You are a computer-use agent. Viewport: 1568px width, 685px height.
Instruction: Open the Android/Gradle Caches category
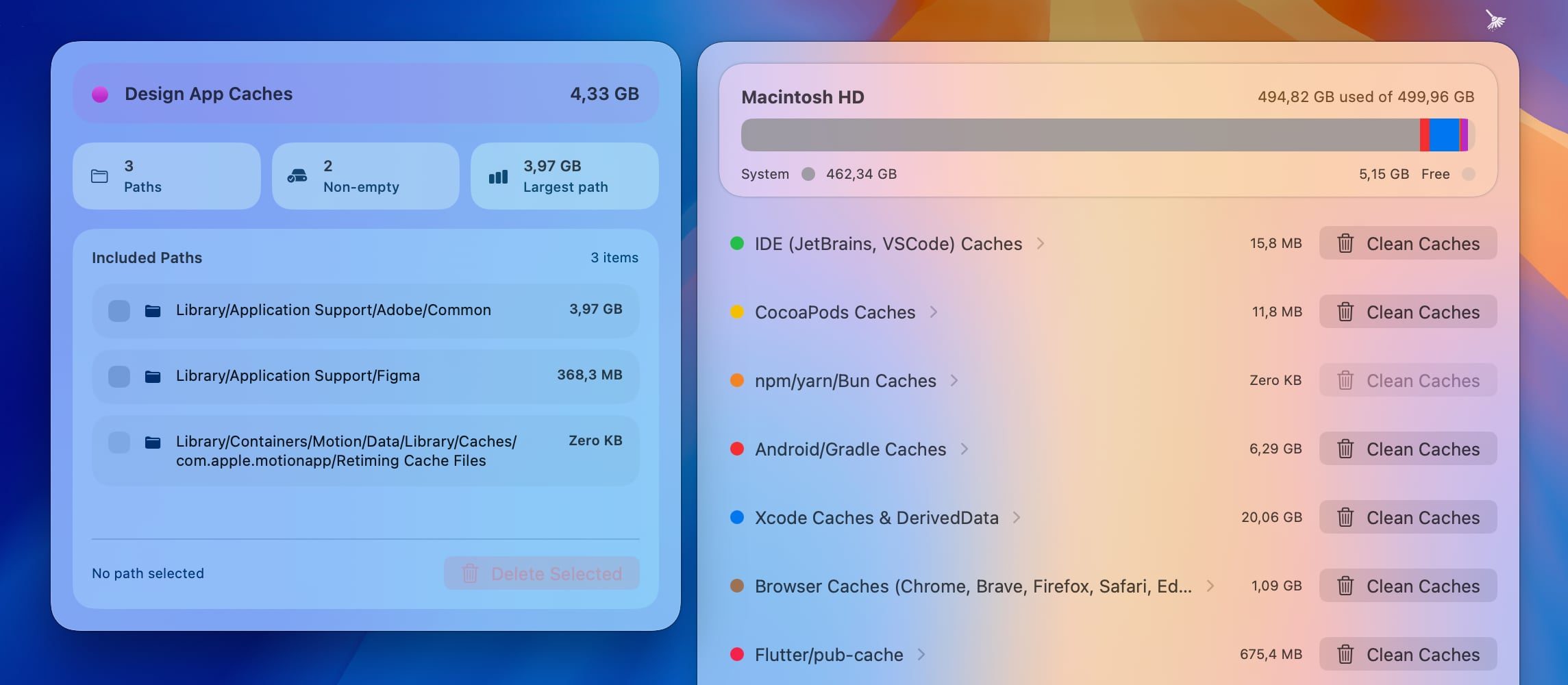tap(850, 449)
